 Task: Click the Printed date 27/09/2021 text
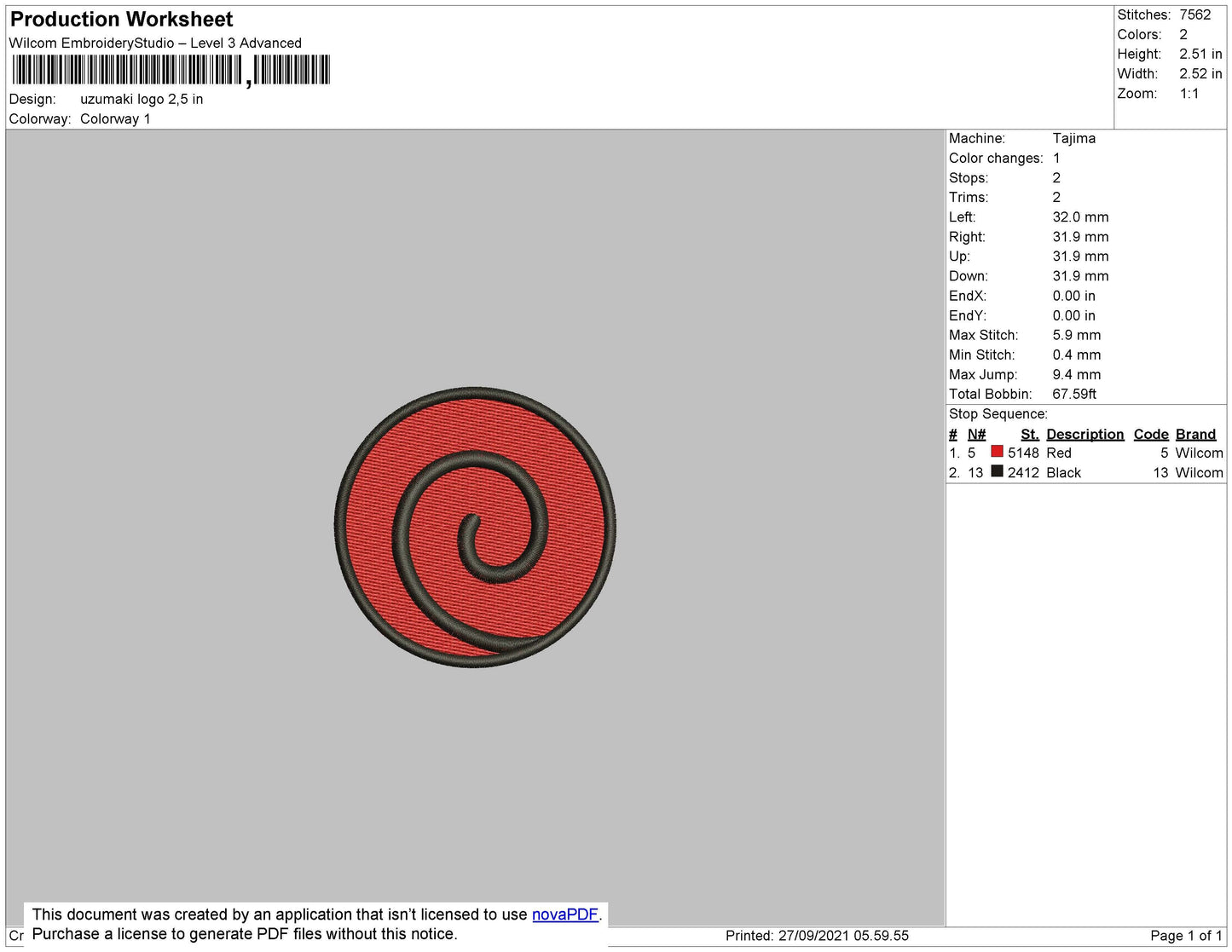pyautogui.click(x=817, y=936)
